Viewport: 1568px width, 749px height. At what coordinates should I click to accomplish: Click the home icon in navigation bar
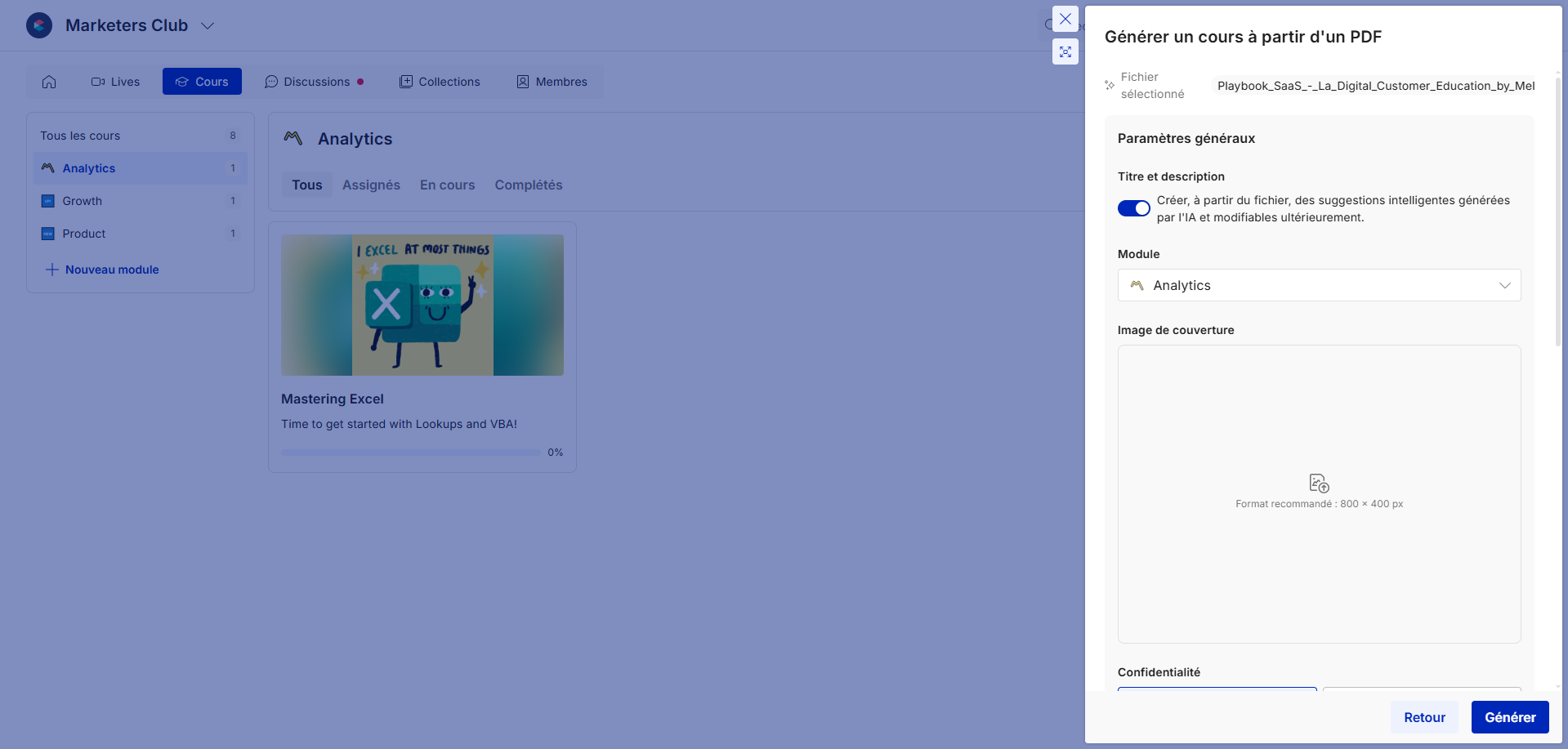[49, 82]
